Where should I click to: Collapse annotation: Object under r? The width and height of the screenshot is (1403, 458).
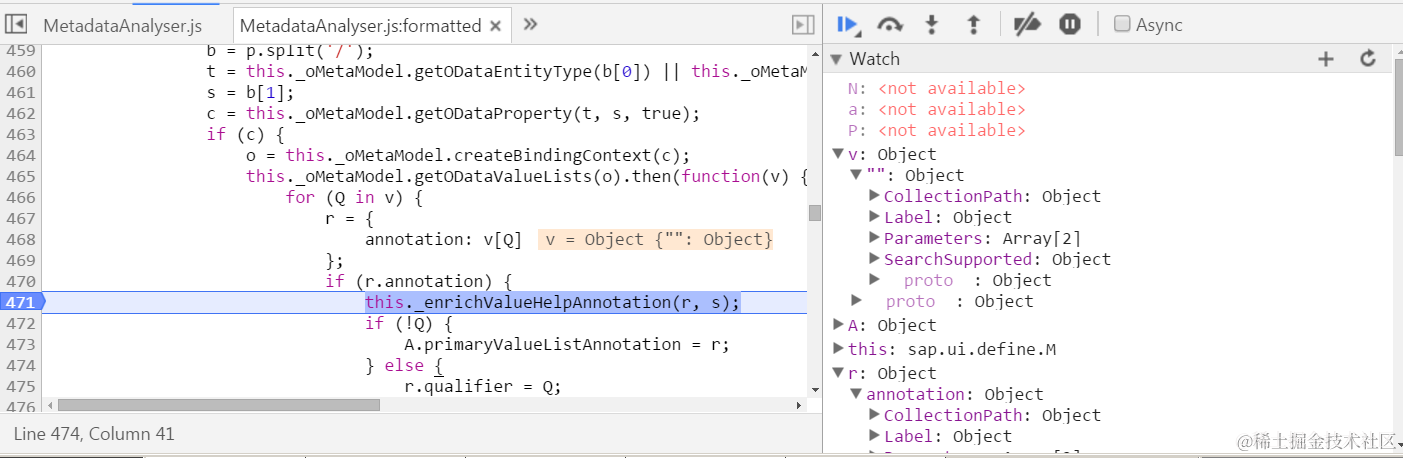(x=856, y=394)
